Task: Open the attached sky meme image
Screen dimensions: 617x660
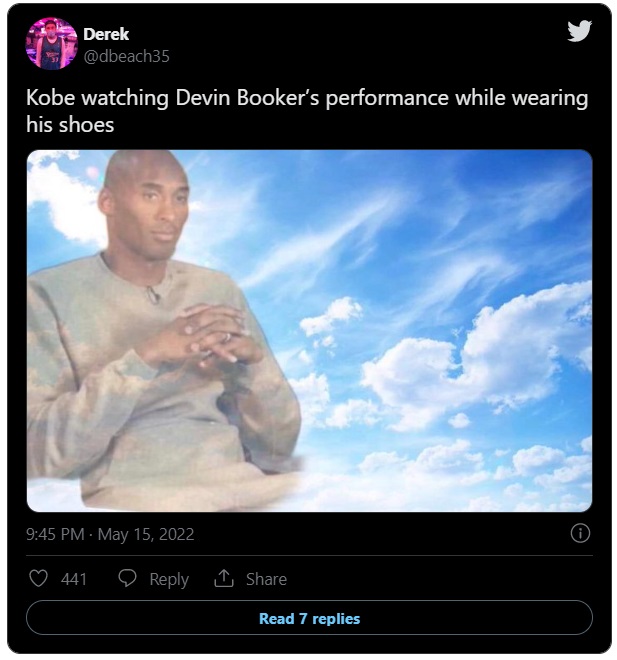Action: (309, 331)
